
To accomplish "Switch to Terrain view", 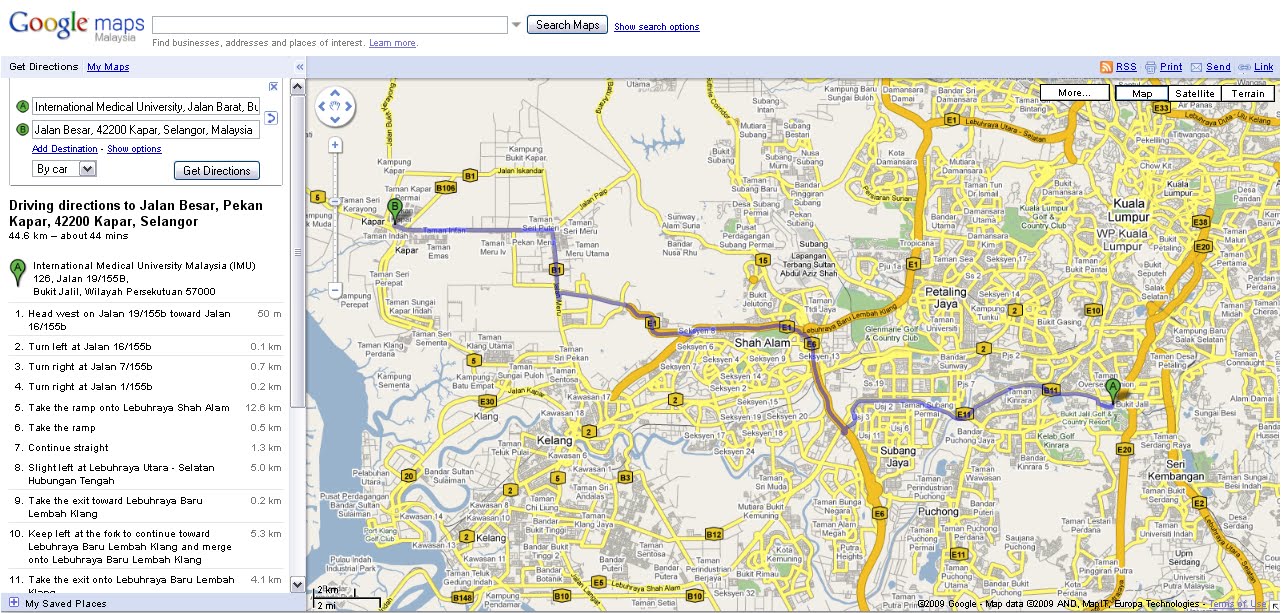I will 1247,93.
